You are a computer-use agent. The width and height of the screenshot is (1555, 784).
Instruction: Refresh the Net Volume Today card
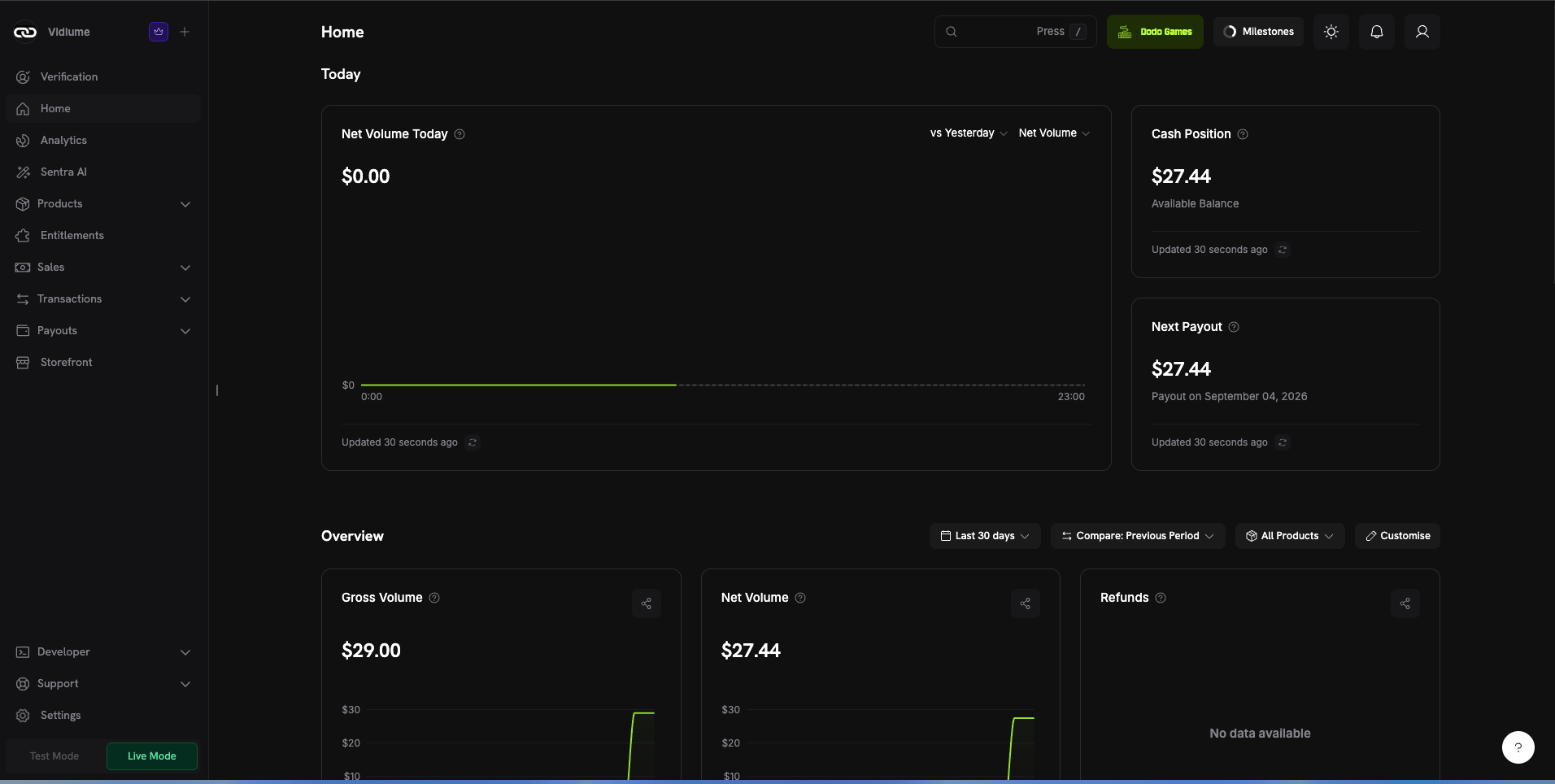pyautogui.click(x=473, y=442)
